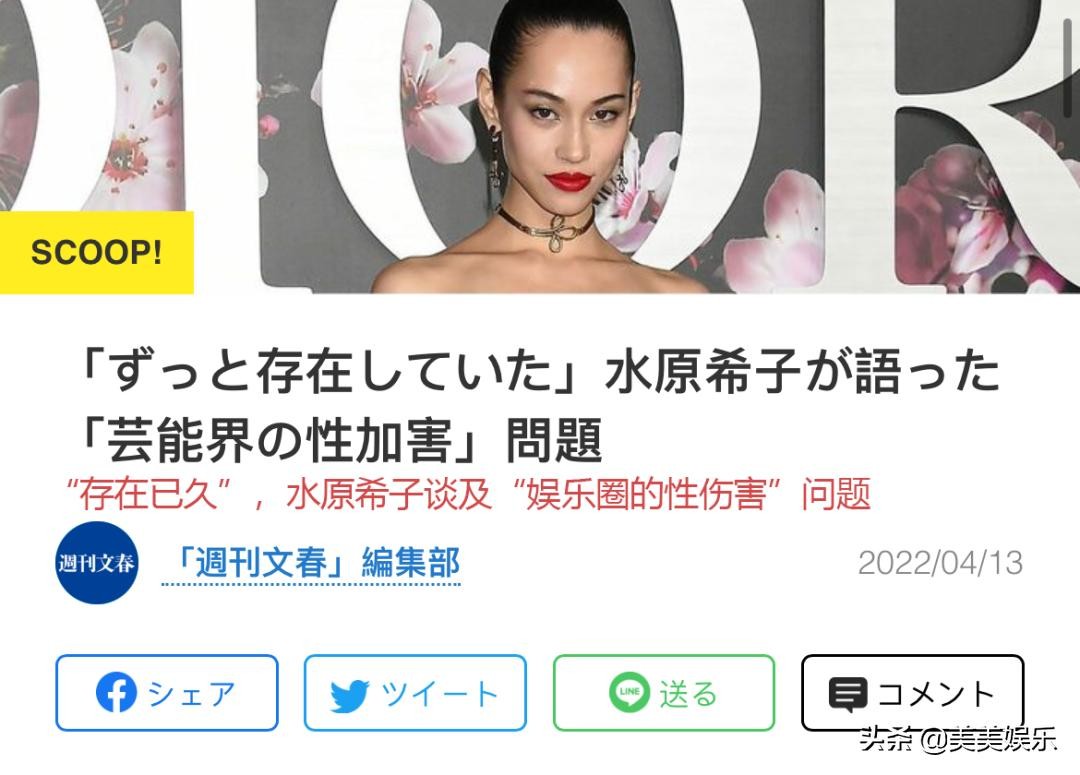
Task: Tweet article via ツイート button
Action: 415,692
